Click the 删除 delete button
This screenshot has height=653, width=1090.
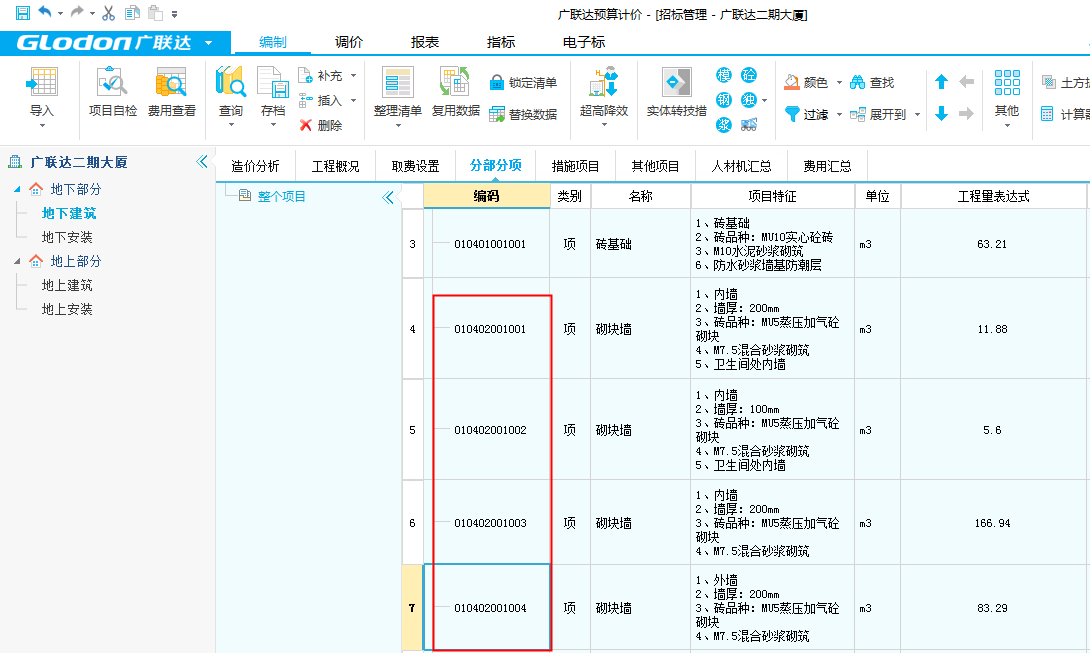(320, 125)
